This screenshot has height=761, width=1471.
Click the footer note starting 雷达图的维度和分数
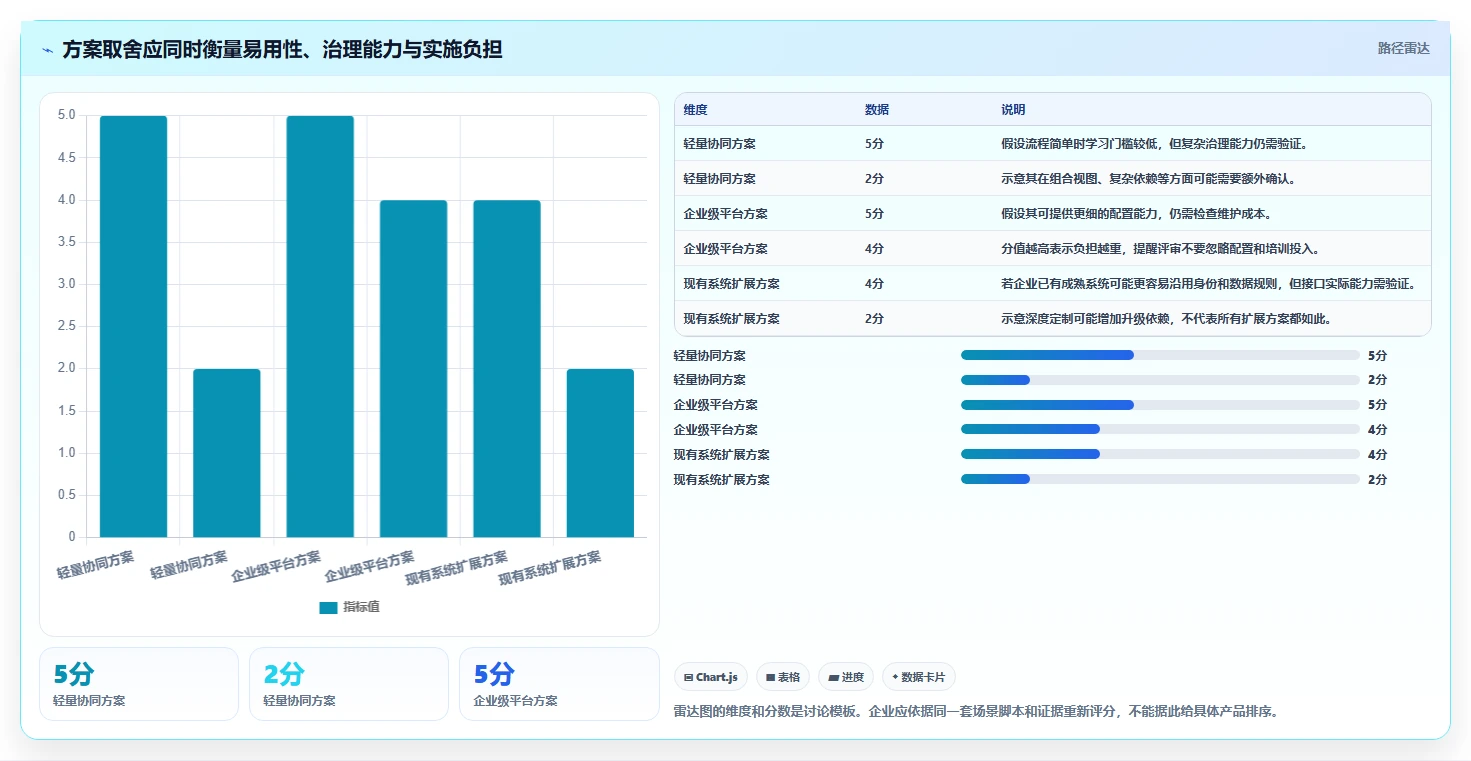click(x=977, y=712)
